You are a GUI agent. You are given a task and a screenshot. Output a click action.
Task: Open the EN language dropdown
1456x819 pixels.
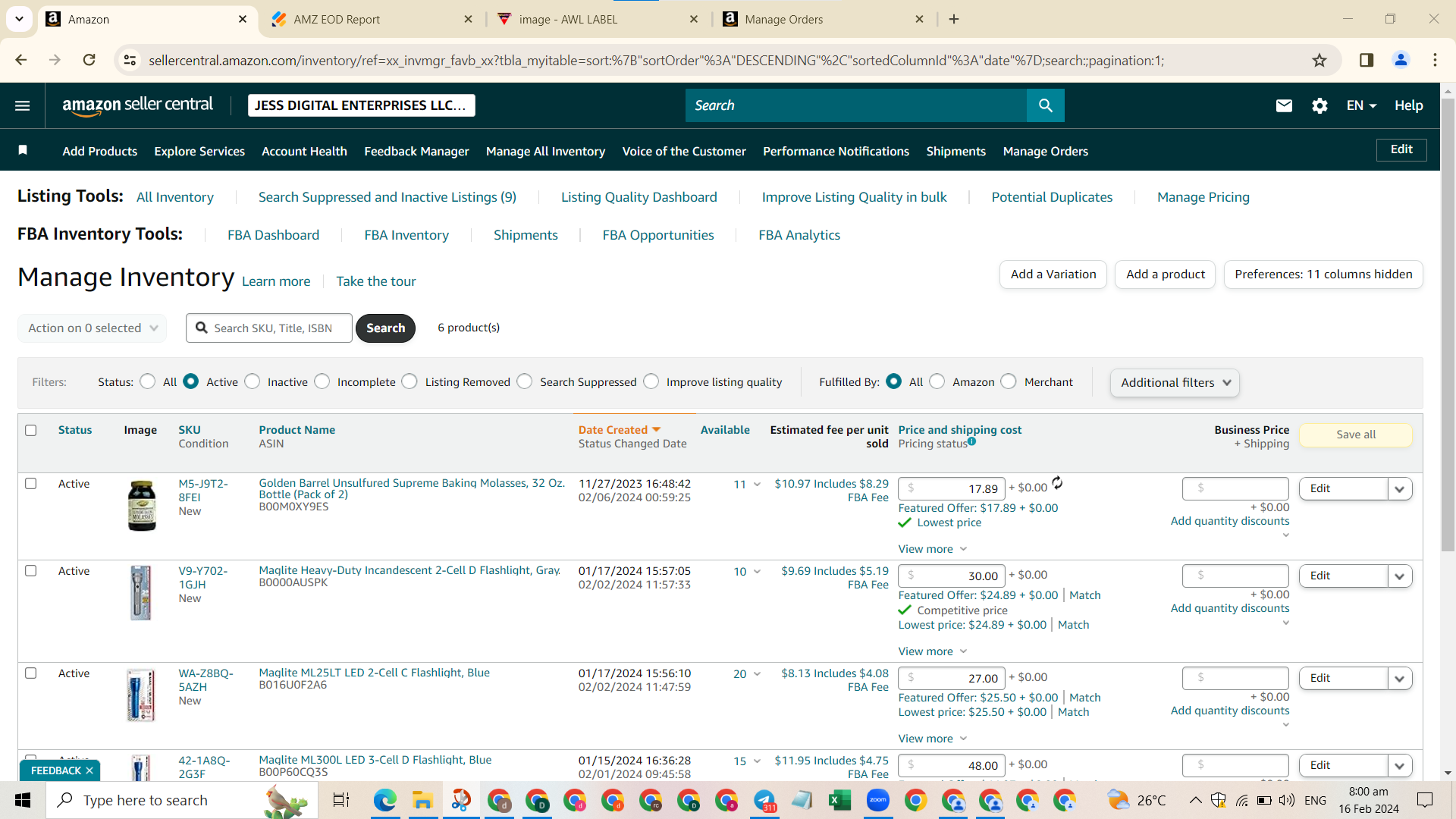[x=1361, y=105]
